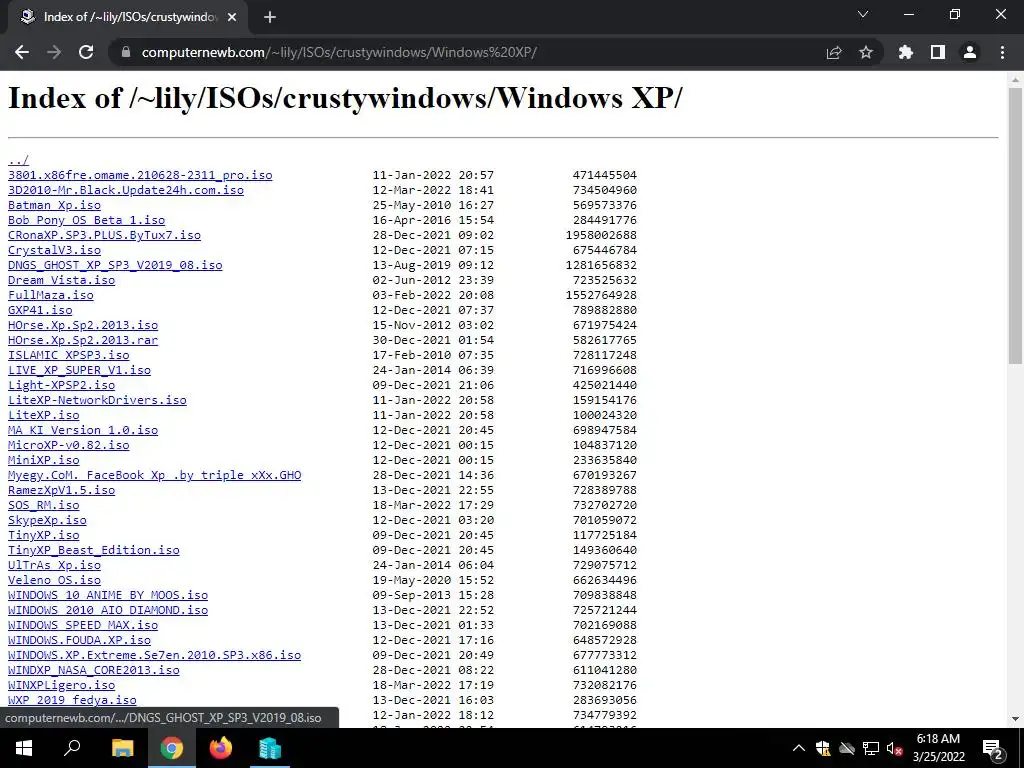Click ISLAMIC_XPSP3.iso link
The image size is (1024, 768).
tap(69, 355)
